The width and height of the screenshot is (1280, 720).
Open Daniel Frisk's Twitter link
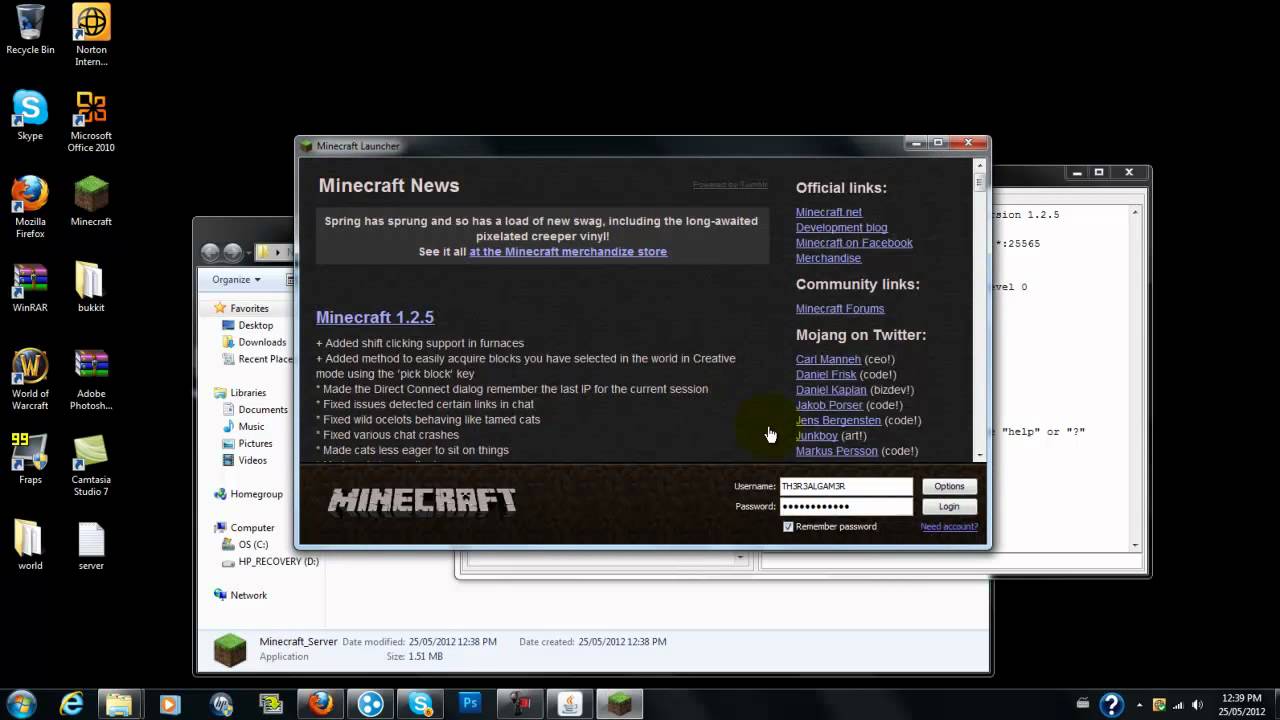pyautogui.click(x=826, y=375)
